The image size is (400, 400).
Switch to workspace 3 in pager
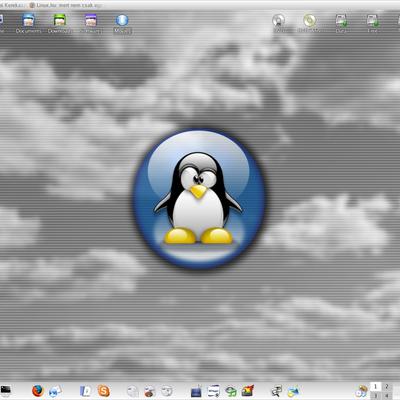click(375, 395)
